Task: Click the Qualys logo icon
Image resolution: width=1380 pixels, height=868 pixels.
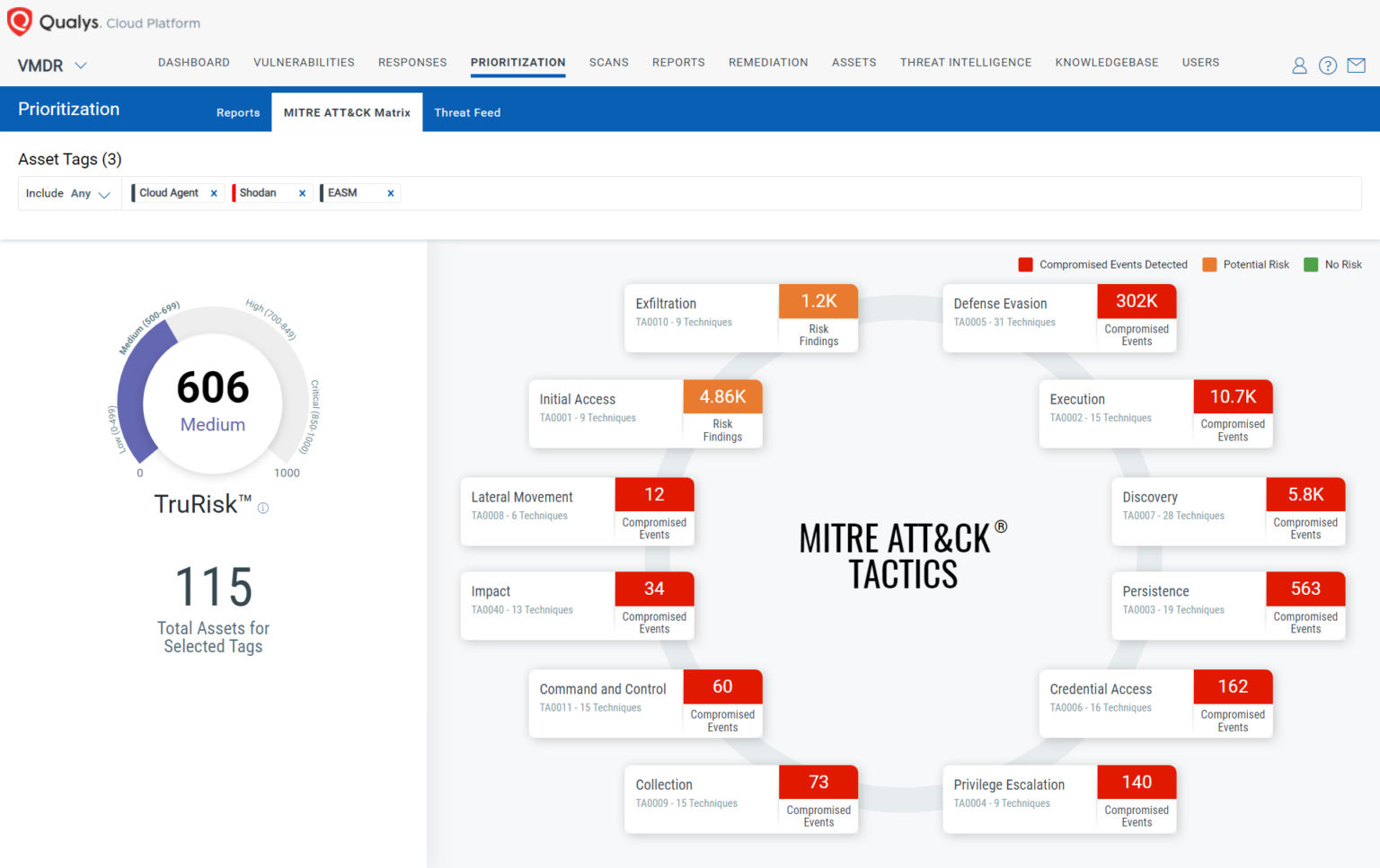Action: 18,21
